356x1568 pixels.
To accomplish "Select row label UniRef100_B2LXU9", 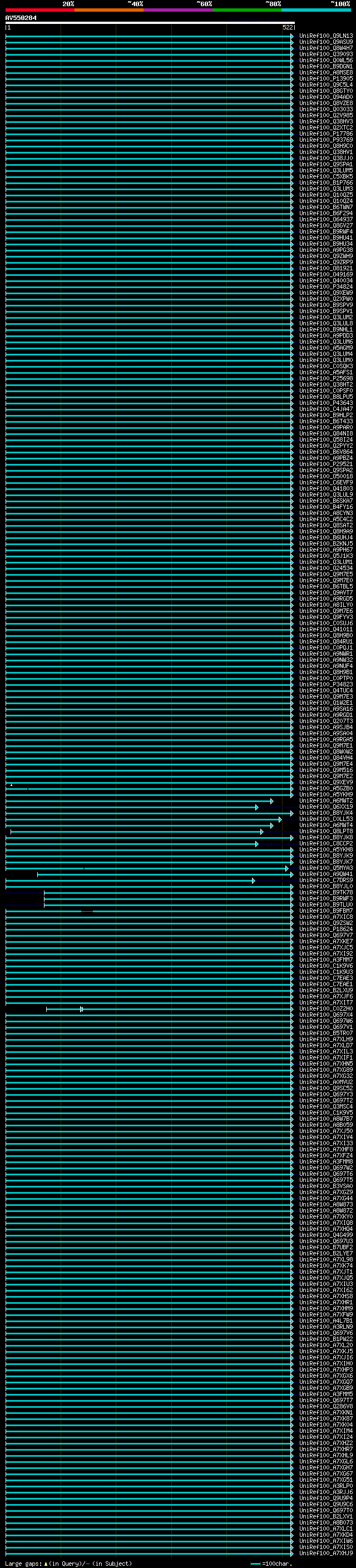I will [325, 990].
